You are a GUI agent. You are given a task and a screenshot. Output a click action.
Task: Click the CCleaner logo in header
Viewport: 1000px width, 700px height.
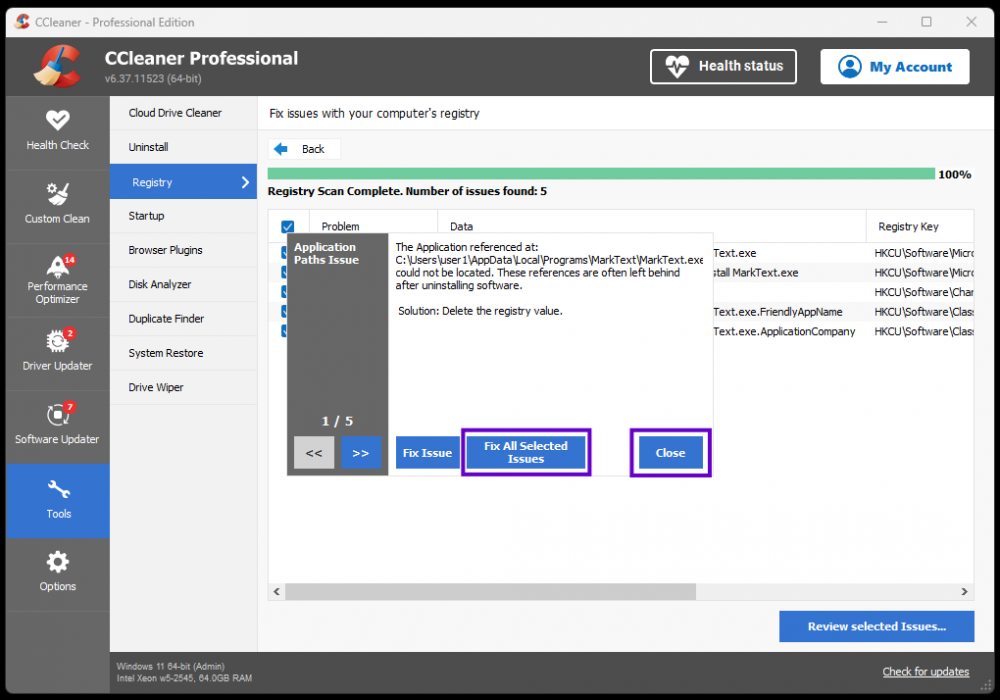(x=57, y=66)
